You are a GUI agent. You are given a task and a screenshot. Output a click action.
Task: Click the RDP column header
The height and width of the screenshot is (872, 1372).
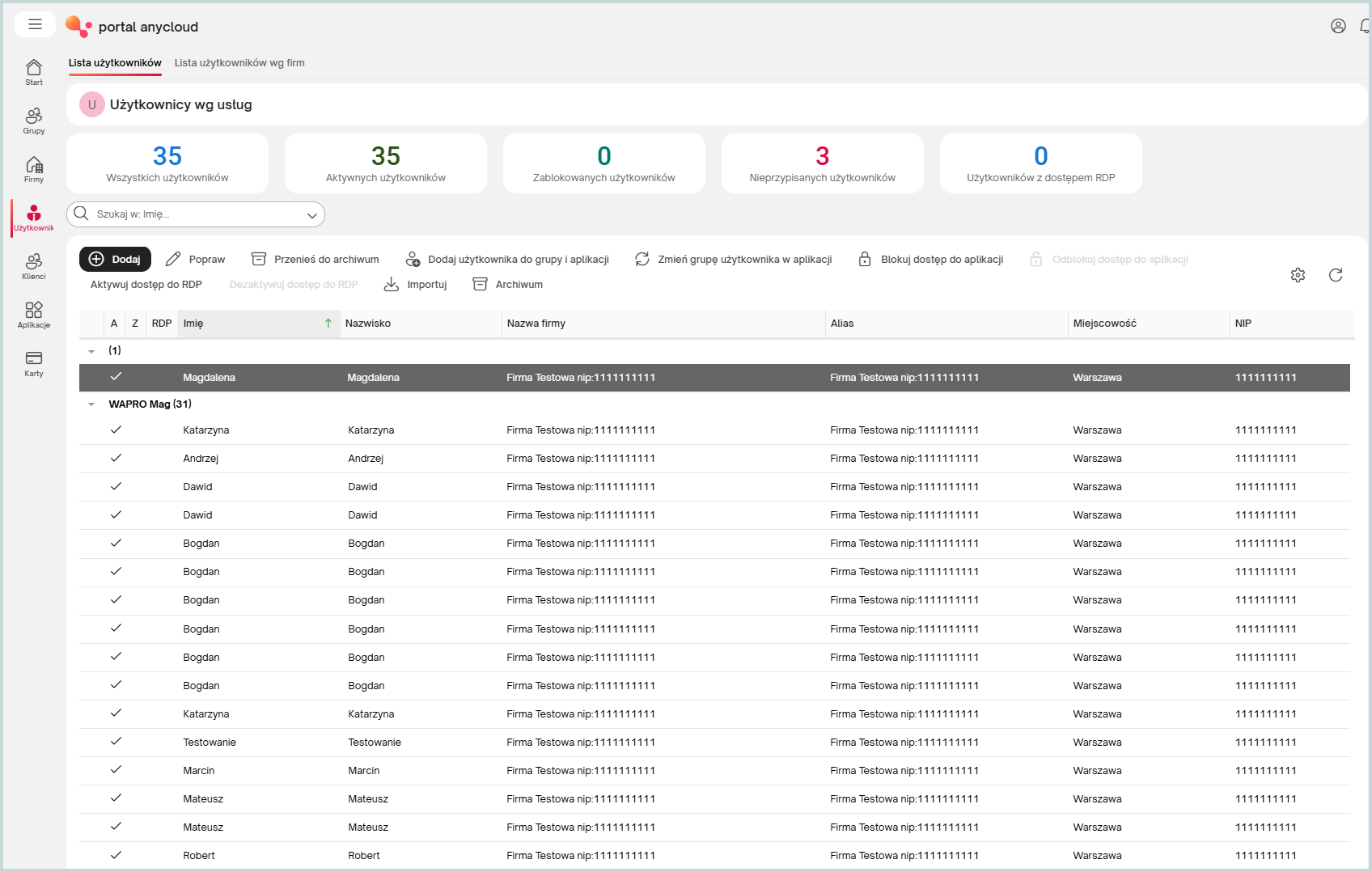pyautogui.click(x=162, y=323)
